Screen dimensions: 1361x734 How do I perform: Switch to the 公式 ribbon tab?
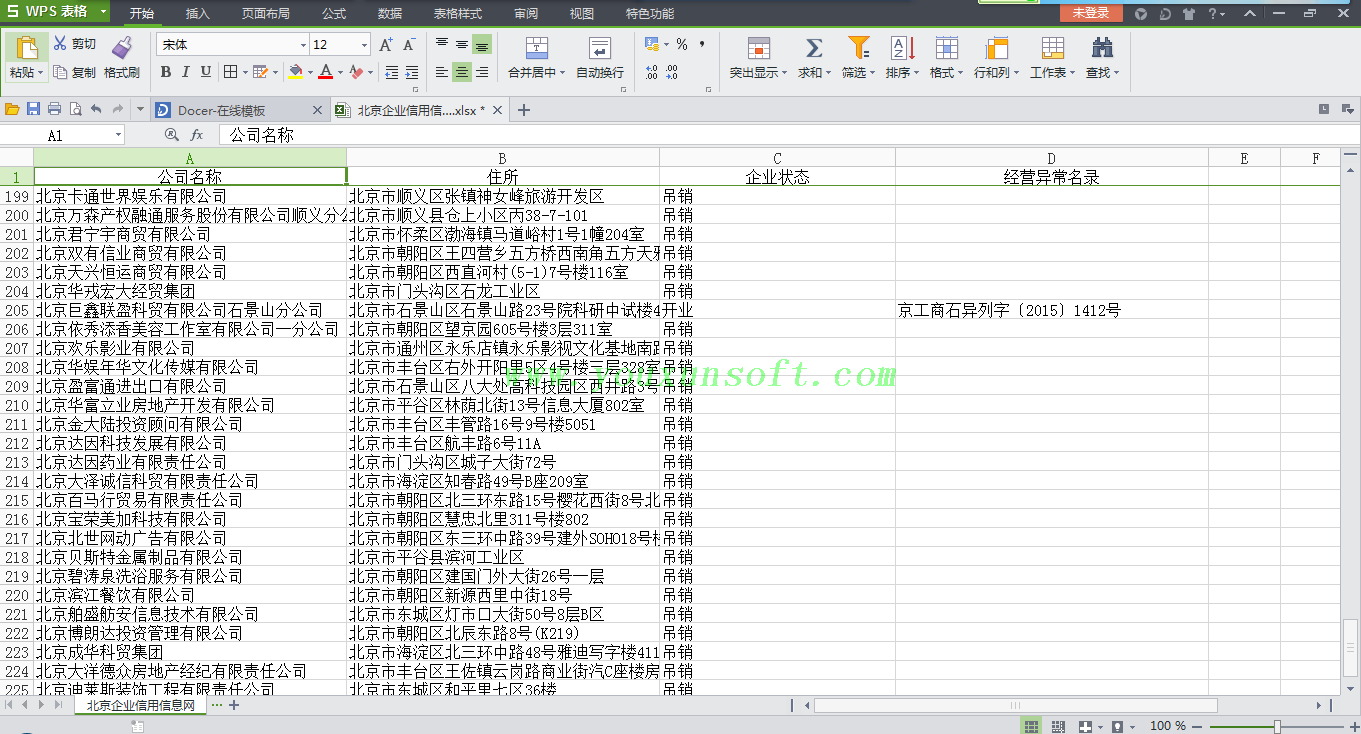coord(334,13)
